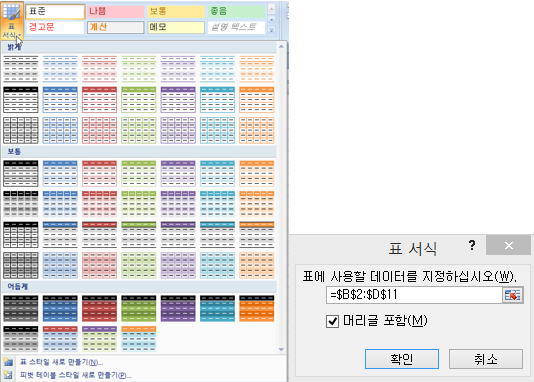Screen dimensions: 534x382
Task: Apply last-row dark style with orange header
Action: (139, 339)
